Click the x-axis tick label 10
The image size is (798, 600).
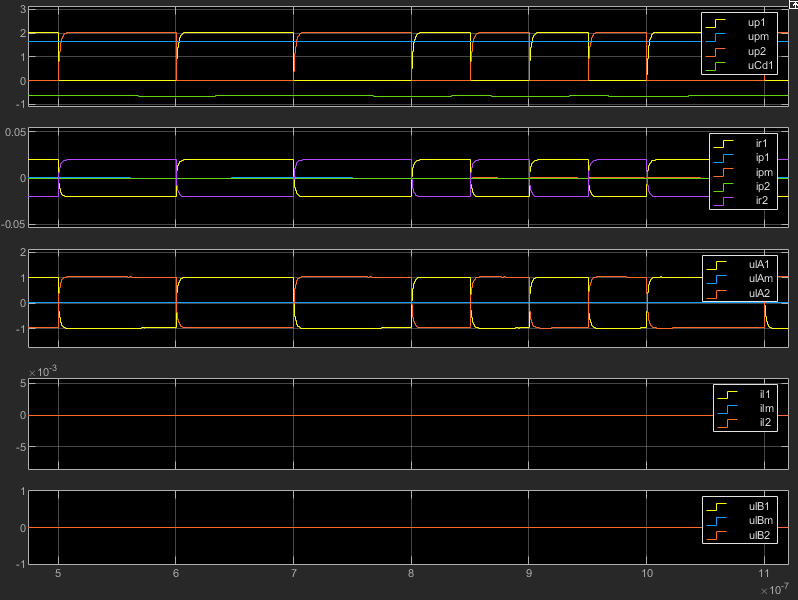647,574
